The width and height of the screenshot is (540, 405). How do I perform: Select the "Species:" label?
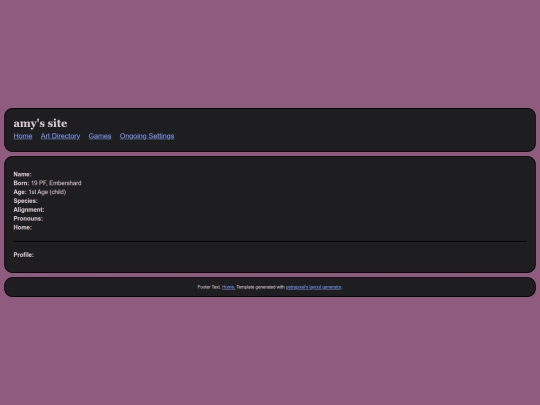tap(25, 201)
